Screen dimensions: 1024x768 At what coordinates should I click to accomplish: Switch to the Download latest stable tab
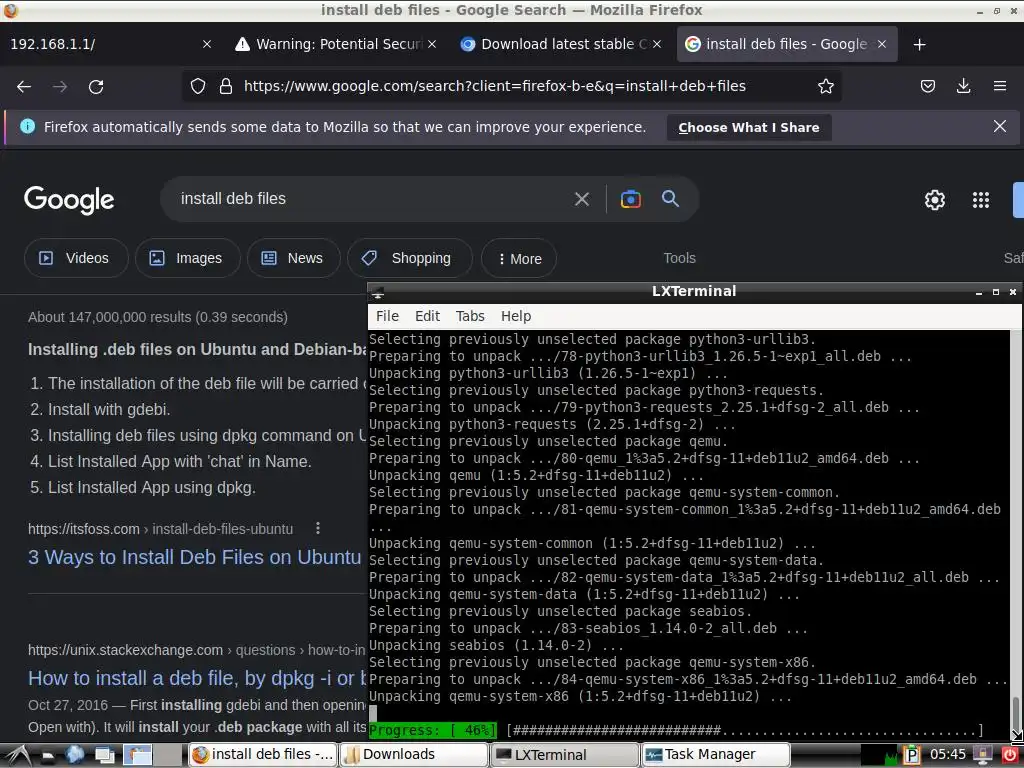click(562, 44)
